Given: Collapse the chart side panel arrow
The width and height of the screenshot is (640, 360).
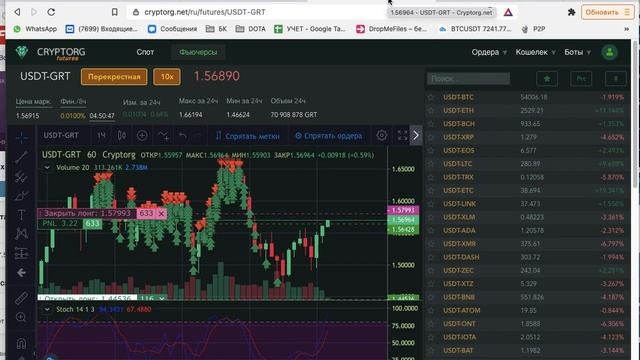Looking at the screenshot, I should [x=416, y=135].
